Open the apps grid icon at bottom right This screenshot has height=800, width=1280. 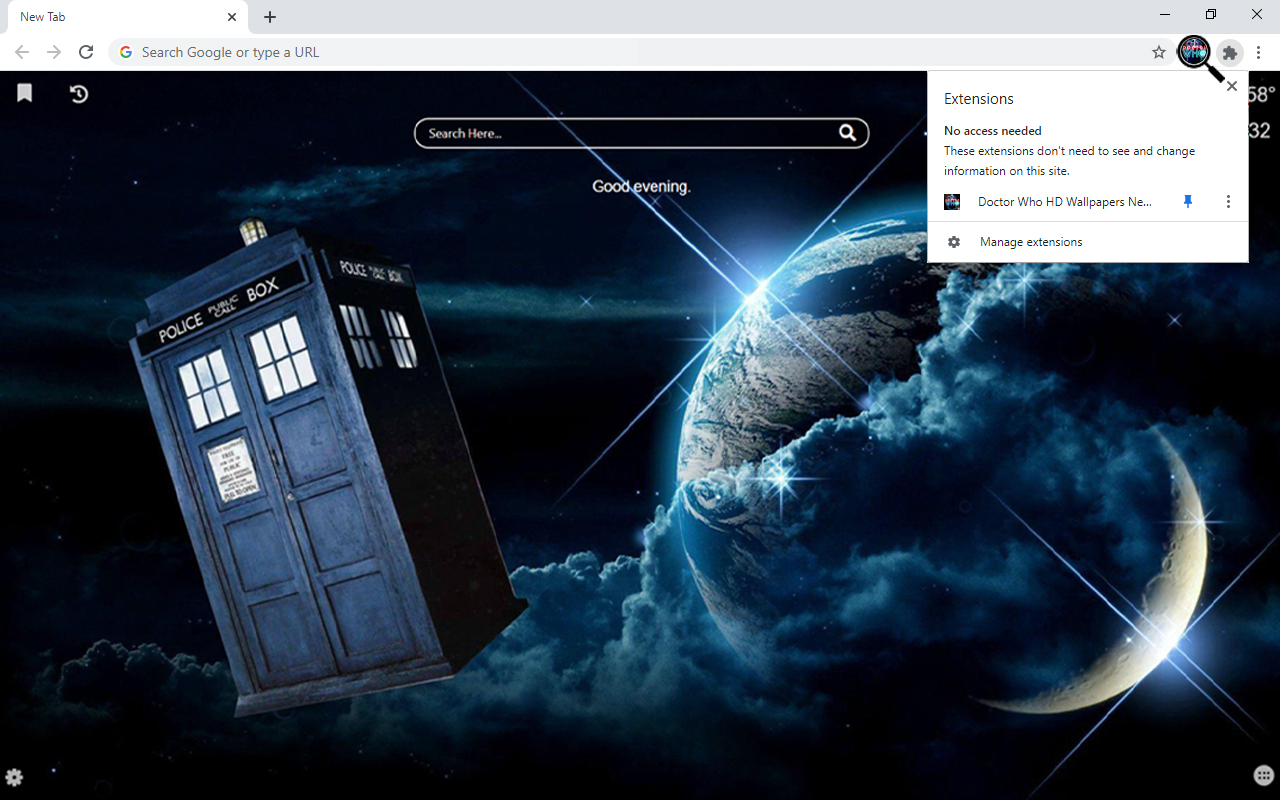(1263, 775)
